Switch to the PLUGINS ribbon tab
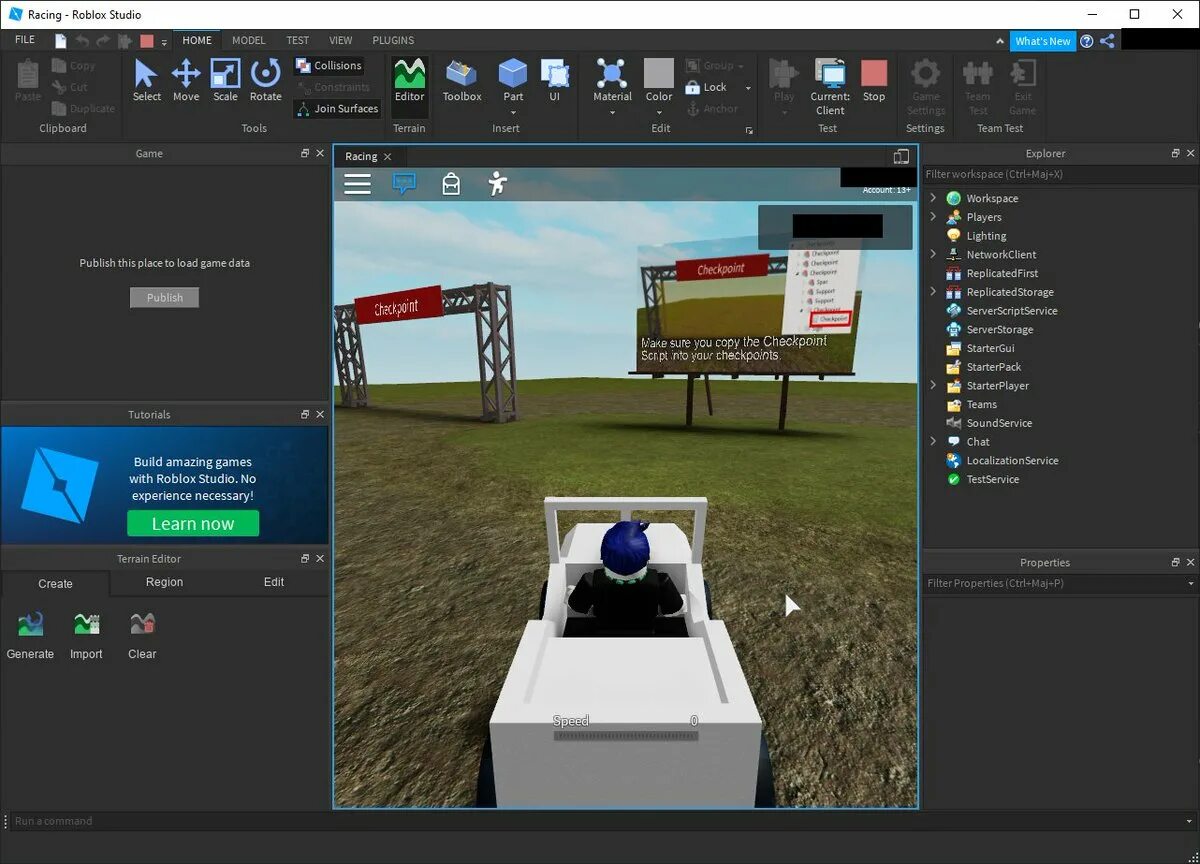1200x864 pixels. pos(393,41)
